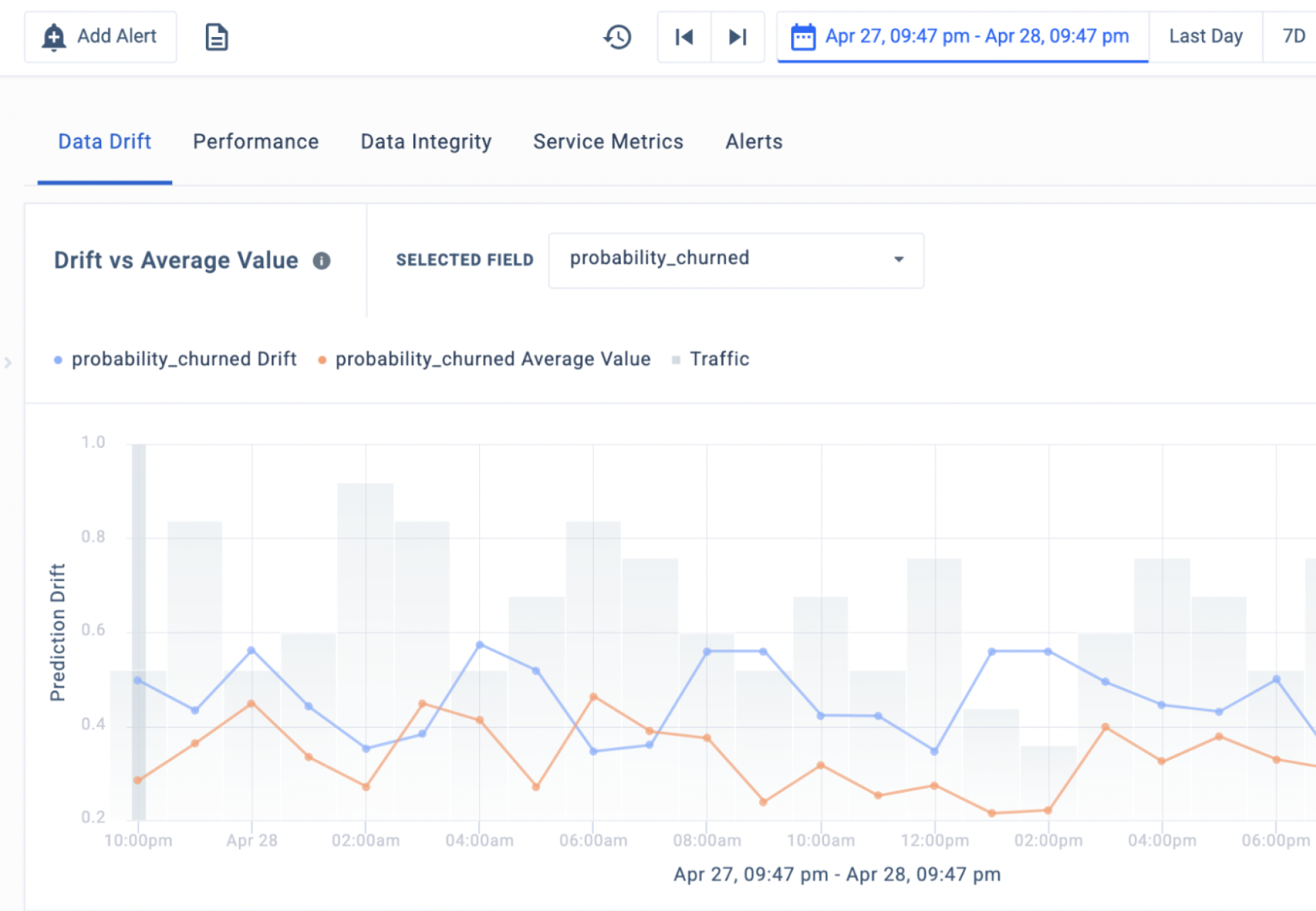Viewport: 1316px width, 911px height.
Task: Click the 04:00am drift data point
Action: point(480,645)
